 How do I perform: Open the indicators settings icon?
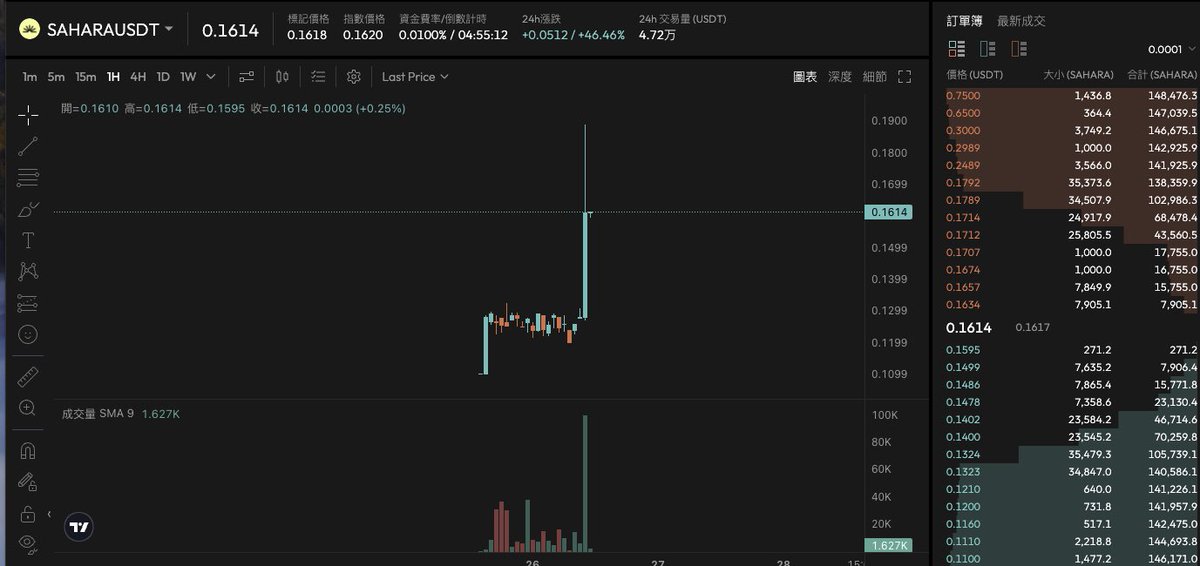246,76
